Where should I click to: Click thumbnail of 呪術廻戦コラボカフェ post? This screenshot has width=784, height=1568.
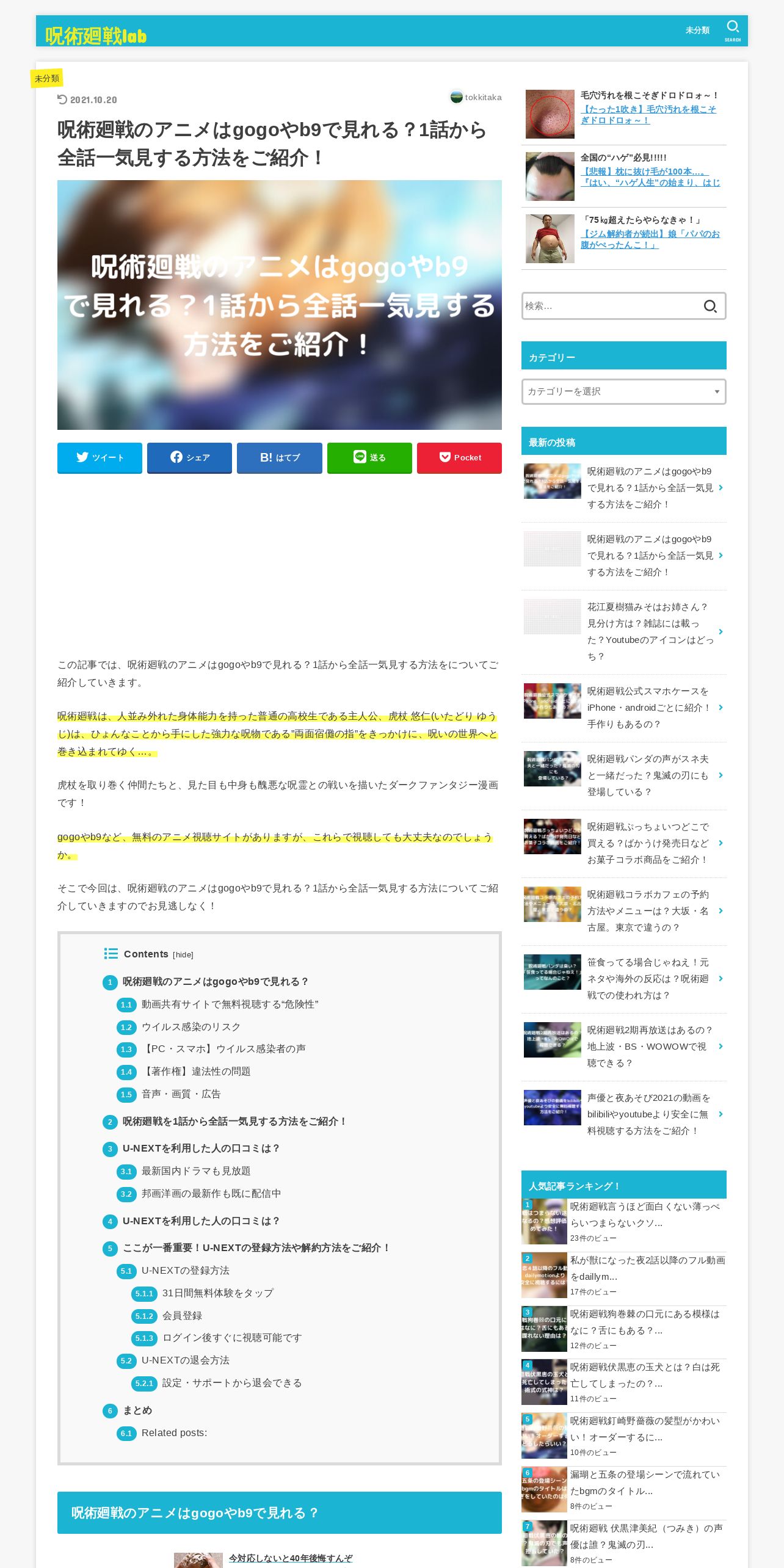552,904
